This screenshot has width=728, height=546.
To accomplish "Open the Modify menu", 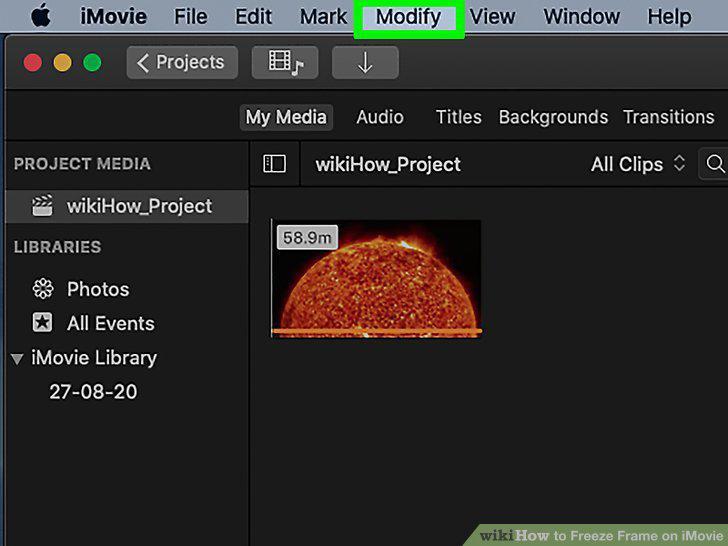I will (x=409, y=18).
